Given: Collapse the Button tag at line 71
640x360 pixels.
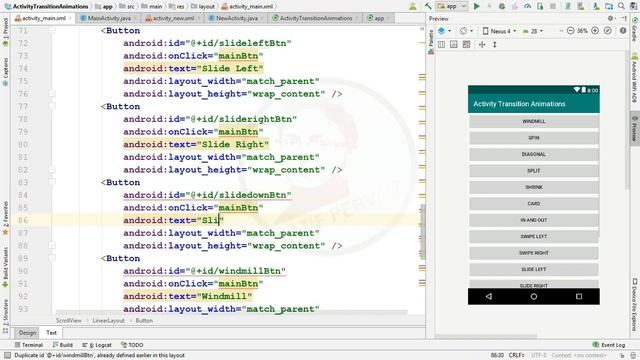Looking at the screenshot, I should (x=52, y=31).
